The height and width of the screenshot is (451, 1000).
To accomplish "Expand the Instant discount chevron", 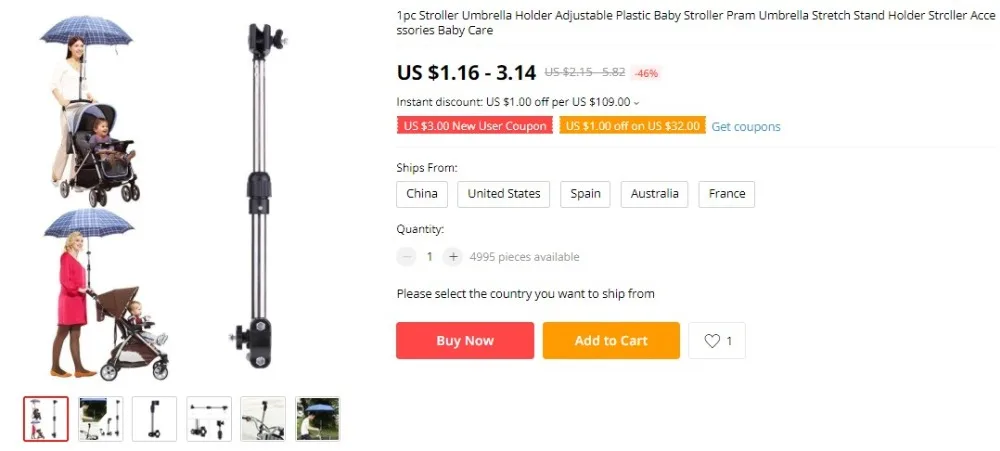I will [x=636, y=103].
